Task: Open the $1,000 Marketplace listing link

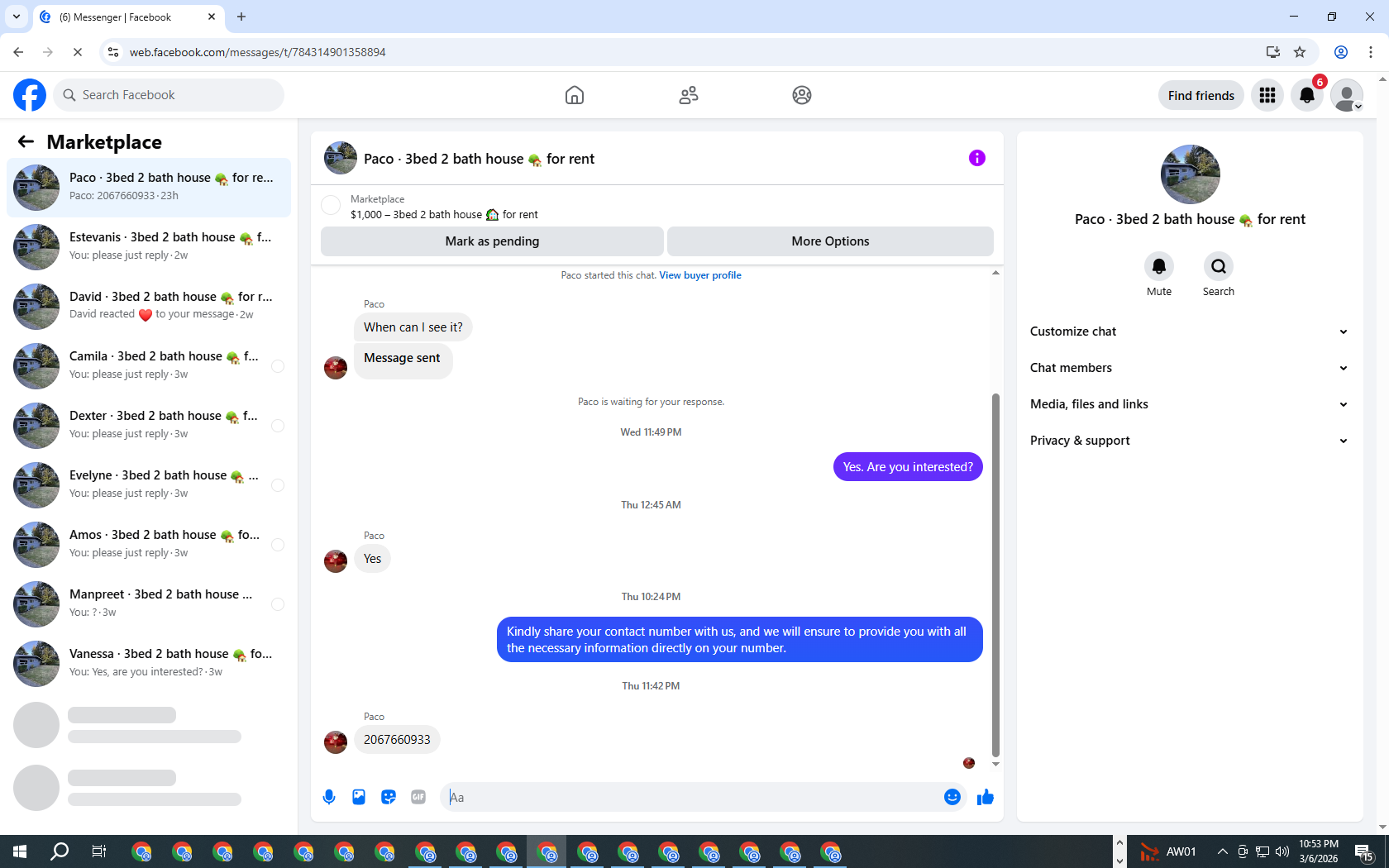Action: coord(444,214)
